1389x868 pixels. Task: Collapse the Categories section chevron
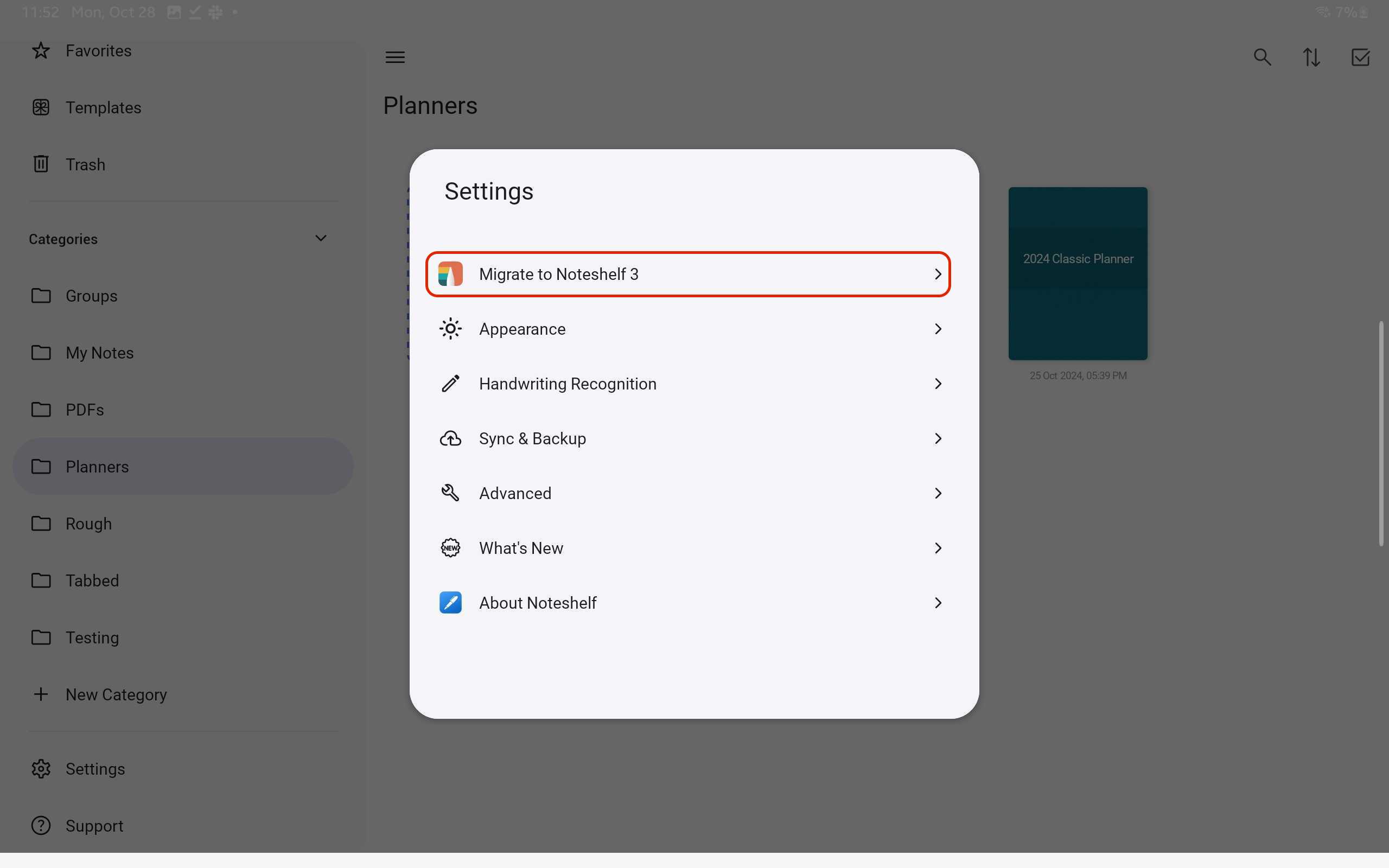point(321,238)
